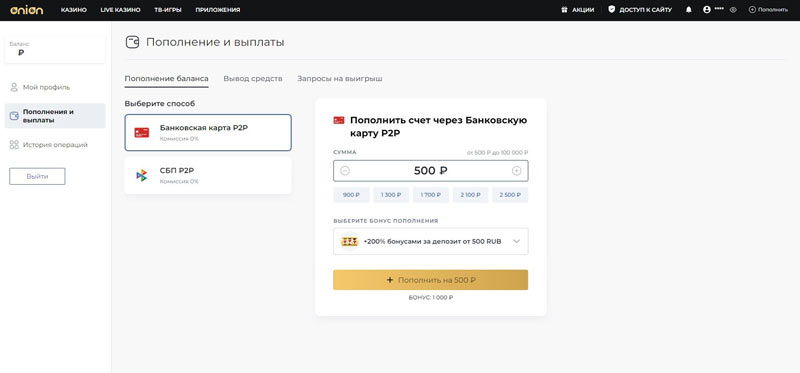Open the Запросы на выигрыш tab
The height and width of the screenshot is (373, 800).
click(340, 79)
